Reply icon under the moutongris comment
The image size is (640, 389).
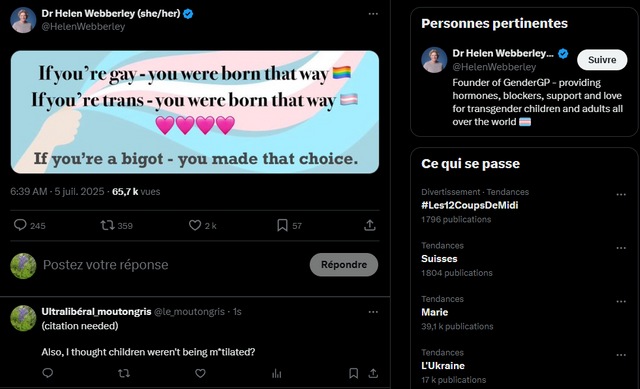[x=48, y=373]
